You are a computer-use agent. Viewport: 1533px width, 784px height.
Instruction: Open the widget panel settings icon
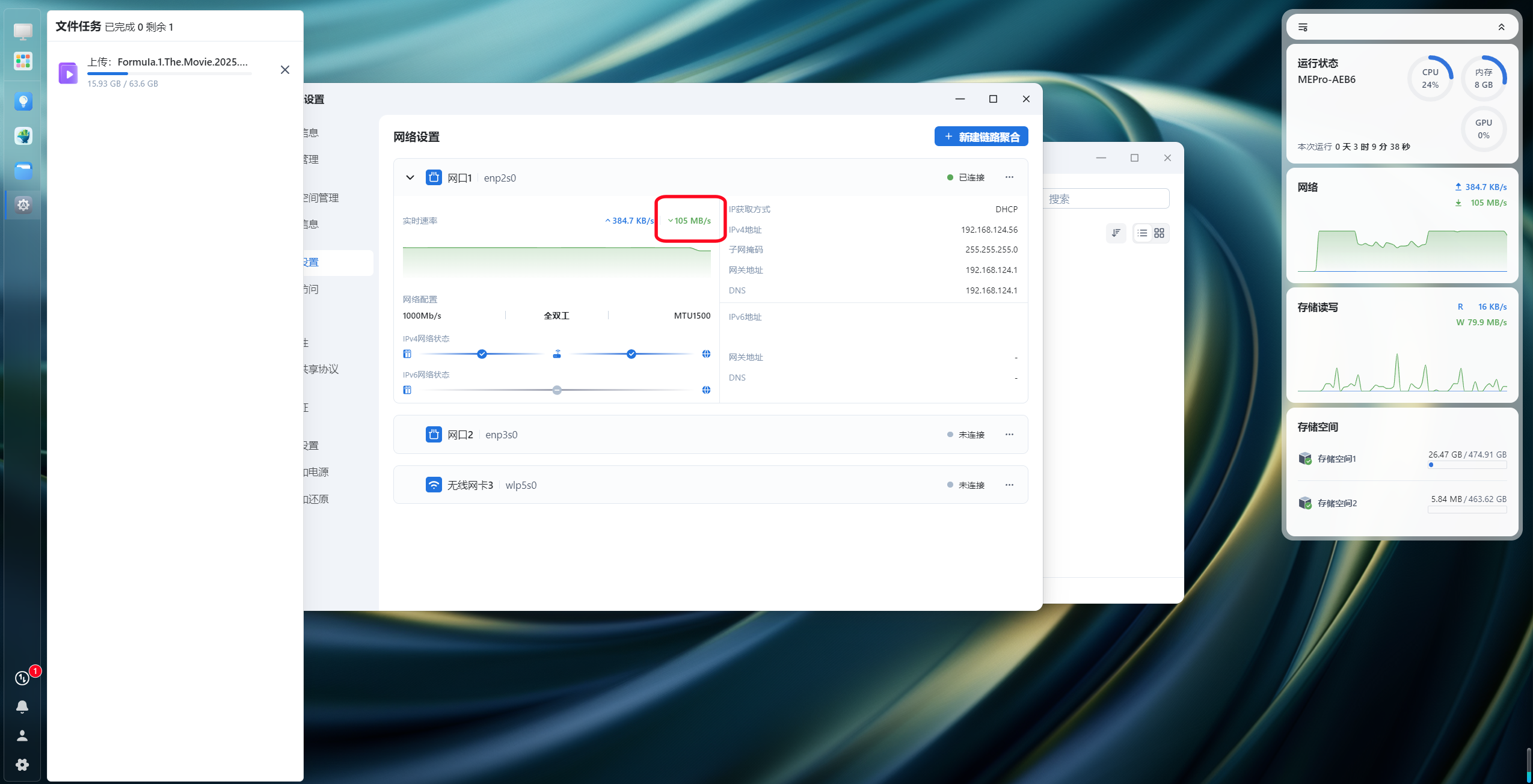pos(1303,27)
